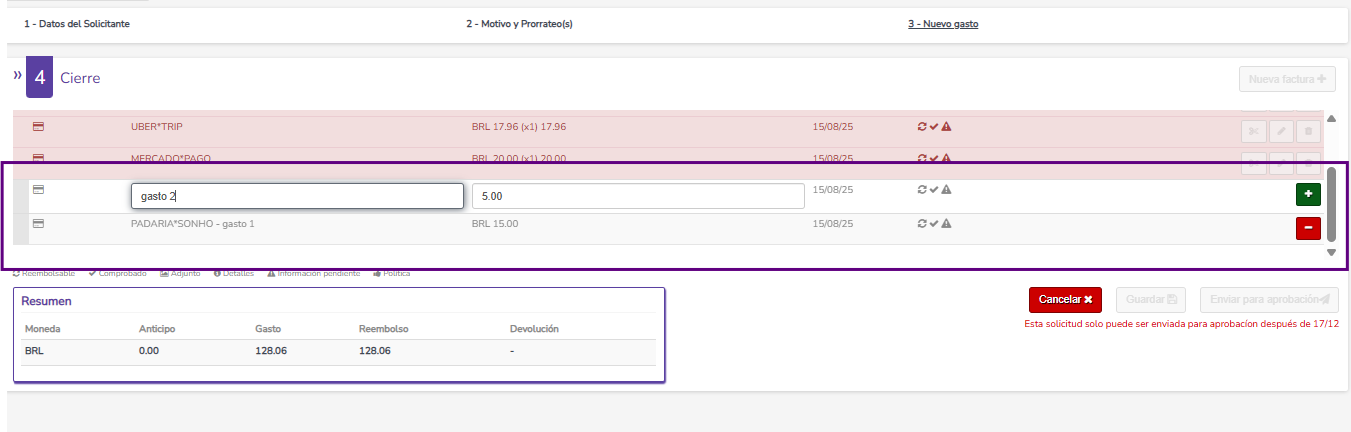Screen dimensions: 1351x432
Task: Switch to step 3 - Nuevo gasto
Action: click(x=943, y=24)
